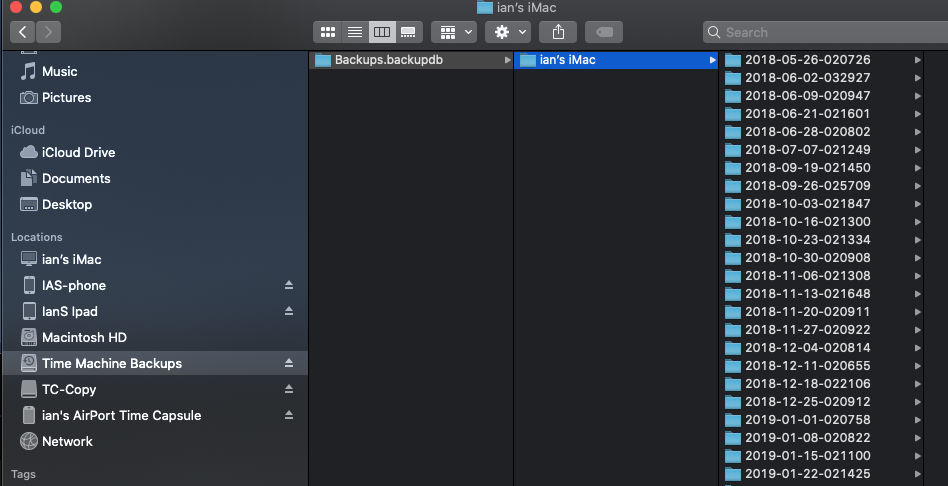Select IanS Ipad in the sidebar

click(x=155, y=311)
